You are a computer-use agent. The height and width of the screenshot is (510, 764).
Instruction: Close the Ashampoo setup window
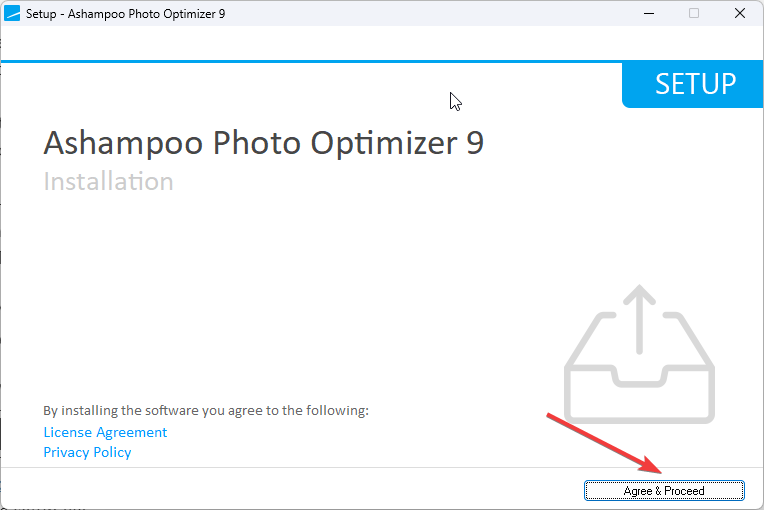[x=740, y=13]
